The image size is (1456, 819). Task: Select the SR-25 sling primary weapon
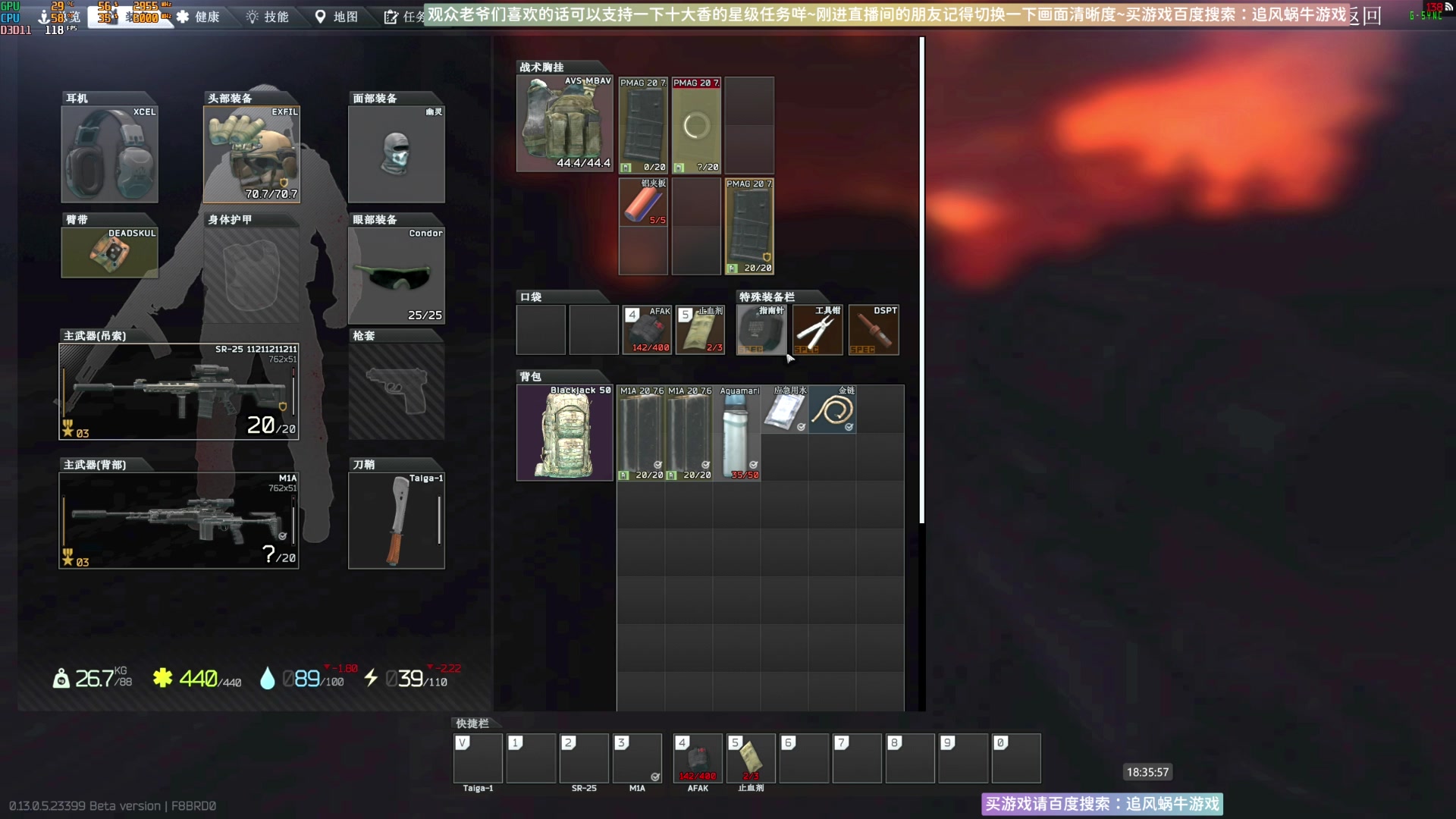pyautogui.click(x=179, y=392)
